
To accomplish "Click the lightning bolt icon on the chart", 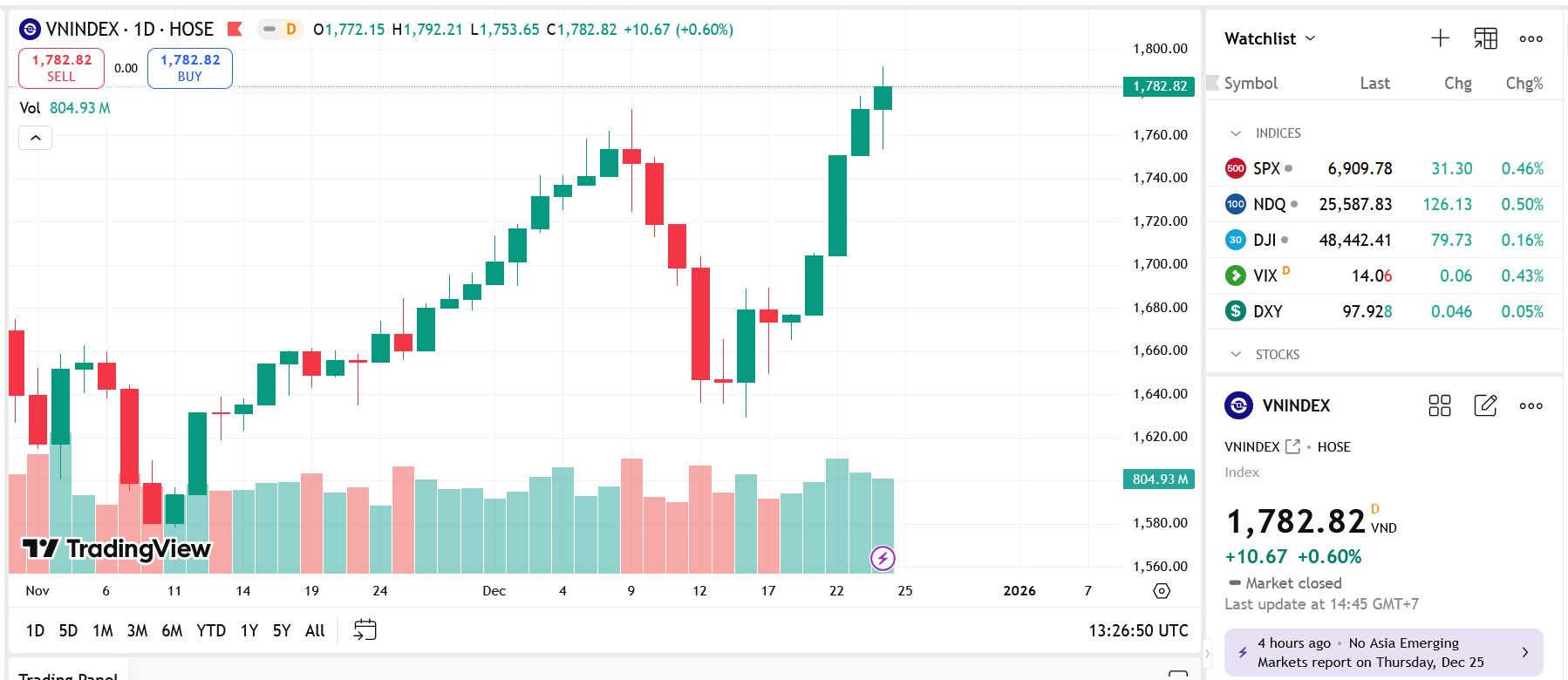I will (883, 557).
